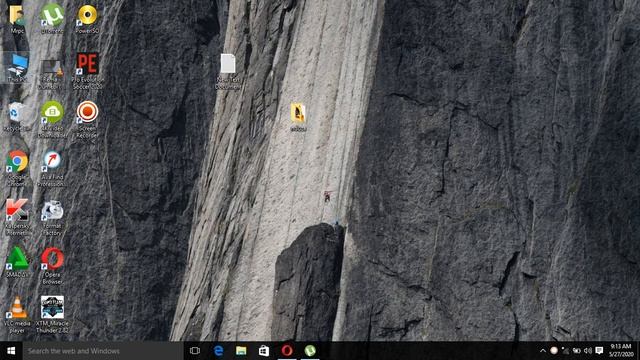The width and height of the screenshot is (640, 360).
Task: Select the uTorrent desktop shortcut
Action: (52, 18)
